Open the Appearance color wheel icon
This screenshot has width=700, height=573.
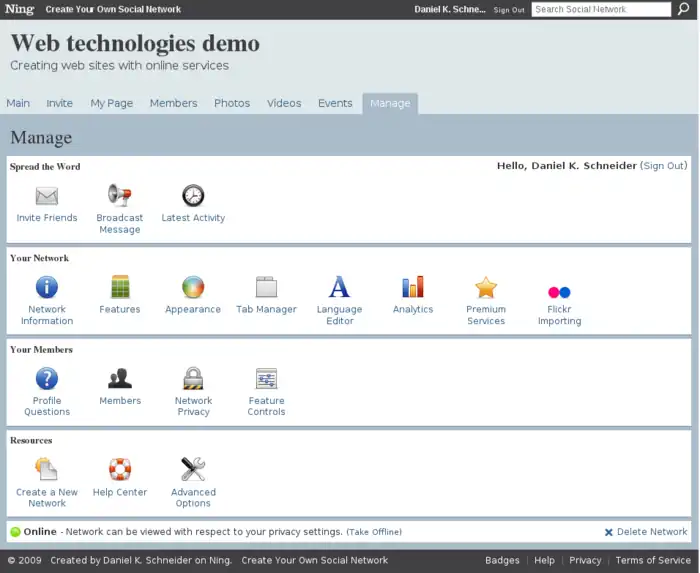point(193,288)
